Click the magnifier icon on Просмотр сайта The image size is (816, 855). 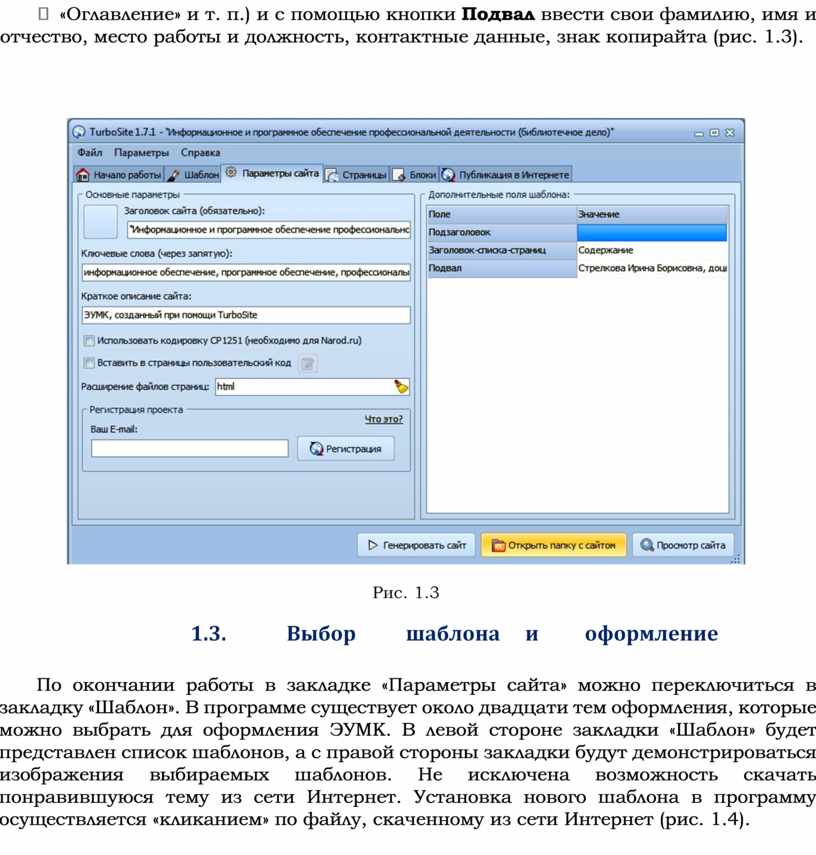647,545
